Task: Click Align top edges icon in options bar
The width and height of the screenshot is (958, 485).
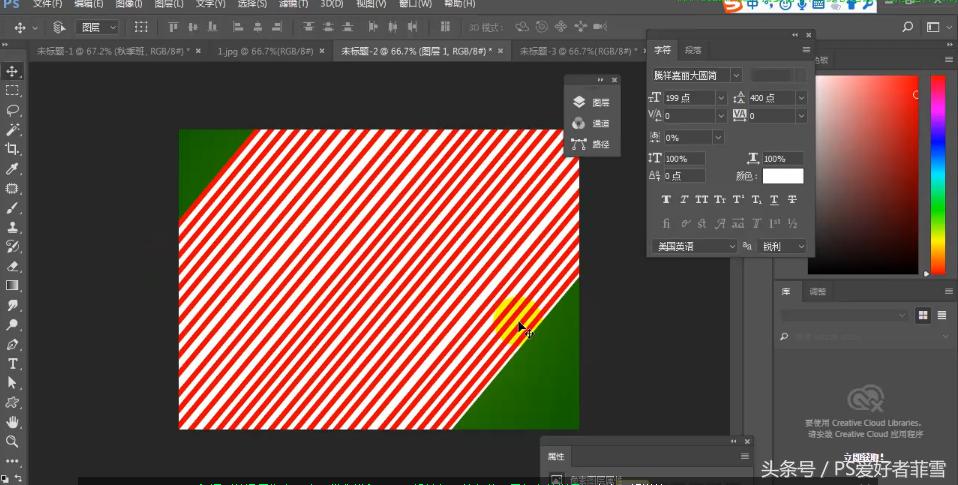Action: tap(174, 27)
